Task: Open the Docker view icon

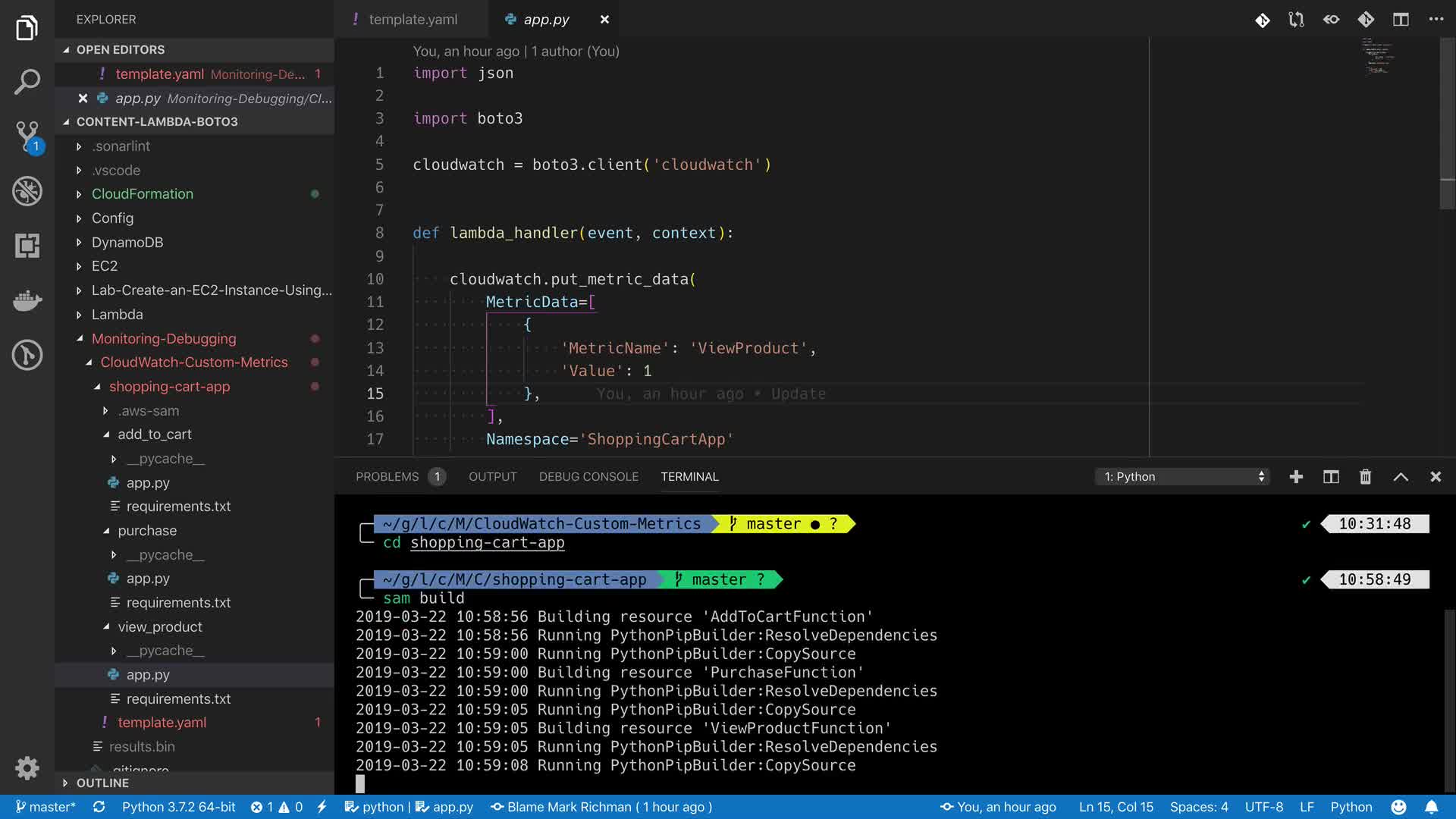Action: (x=27, y=300)
